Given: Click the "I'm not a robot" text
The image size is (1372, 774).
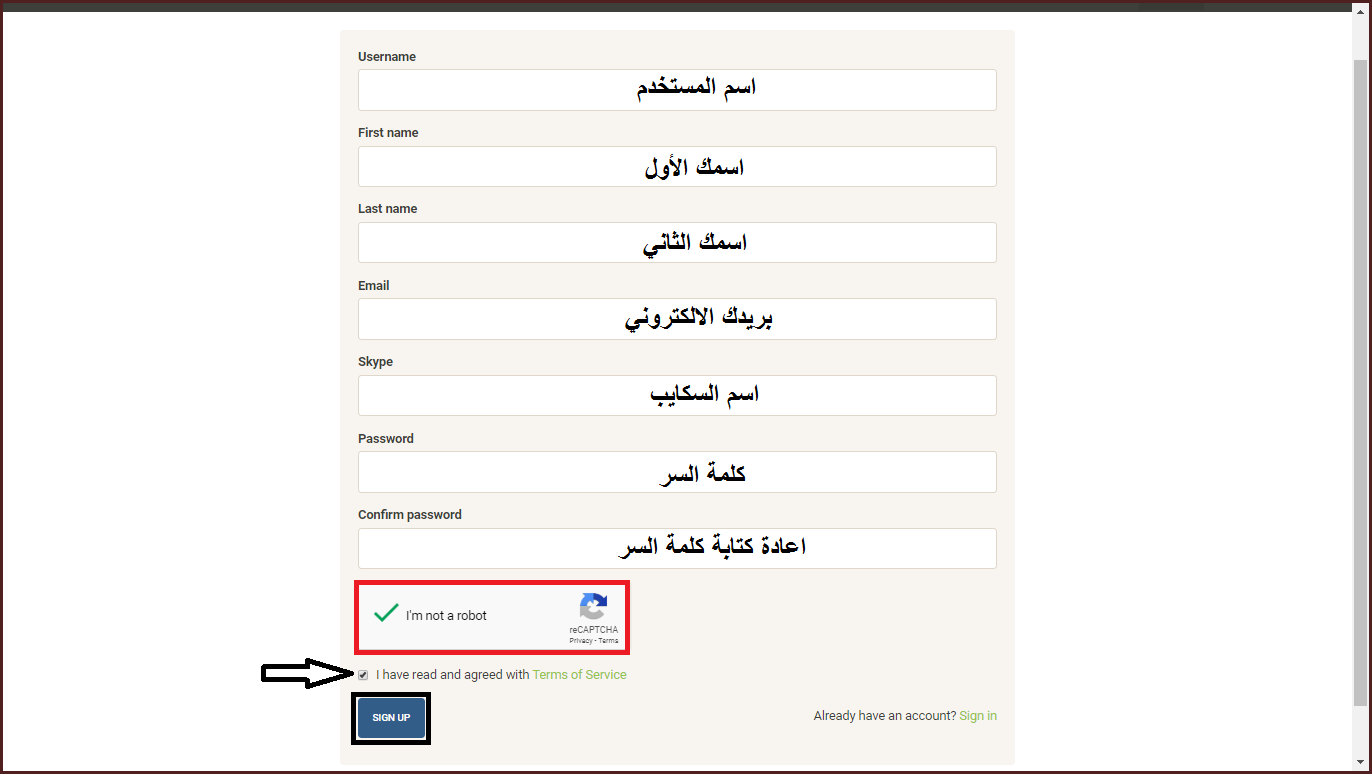Looking at the screenshot, I should coord(446,616).
